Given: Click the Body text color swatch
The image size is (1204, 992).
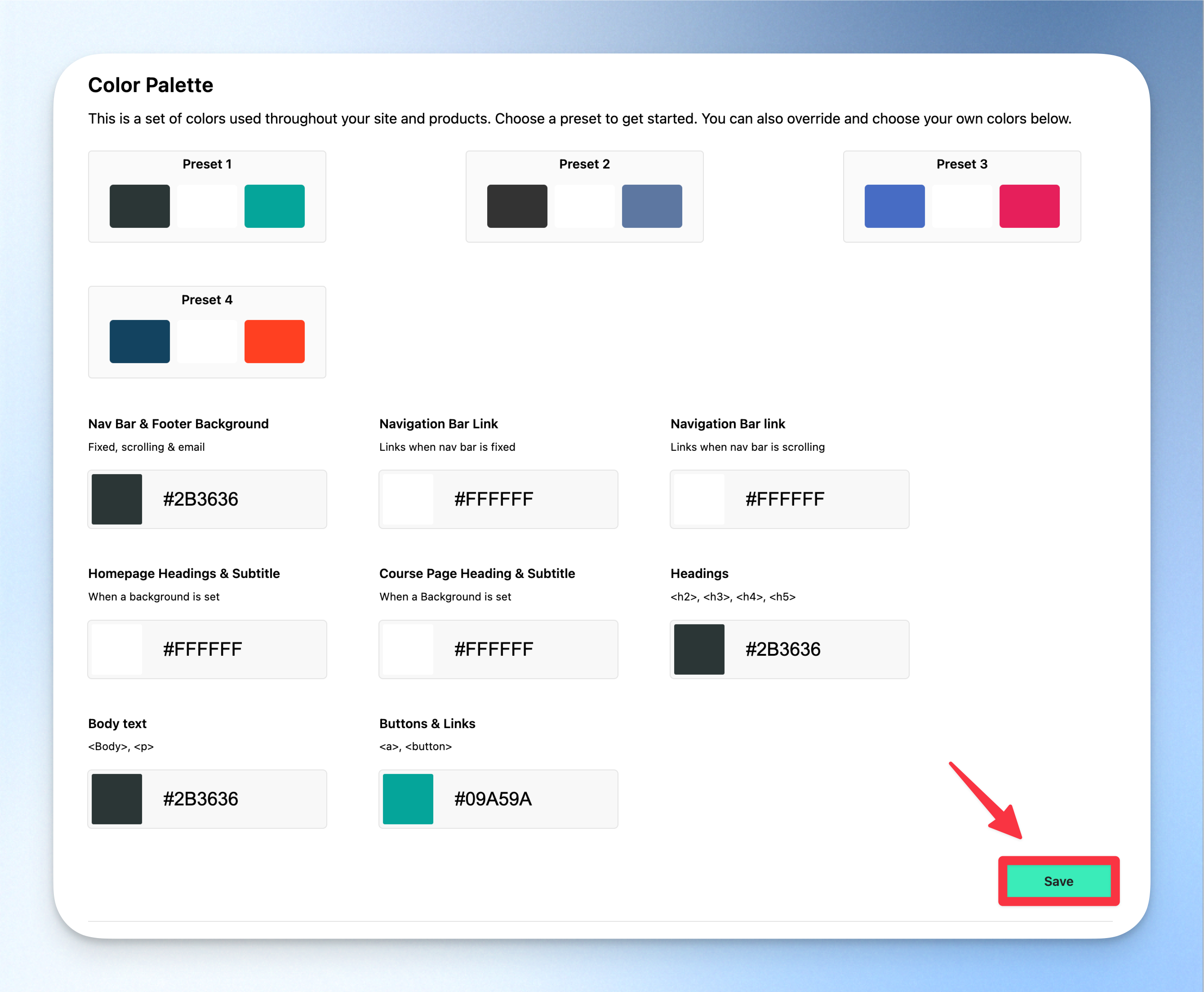Looking at the screenshot, I should pyautogui.click(x=116, y=799).
